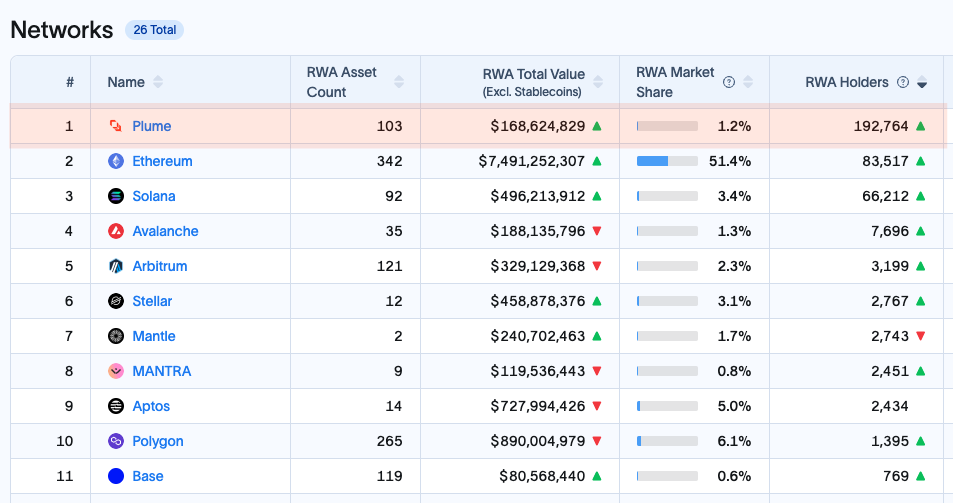This screenshot has height=503, width=953.
Task: Open the Stellar network link
Action: (x=152, y=301)
